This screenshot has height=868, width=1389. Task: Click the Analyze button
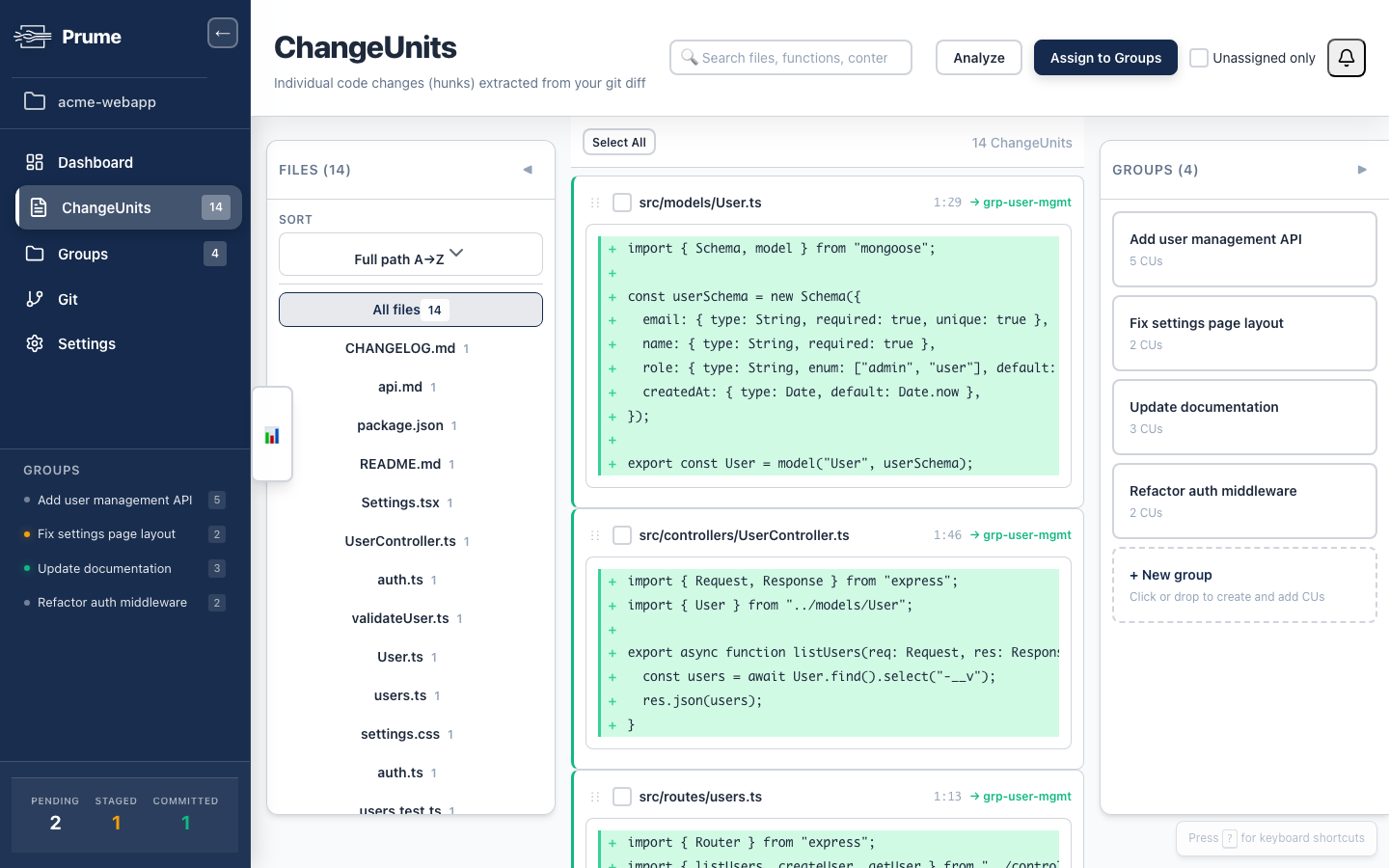click(979, 58)
